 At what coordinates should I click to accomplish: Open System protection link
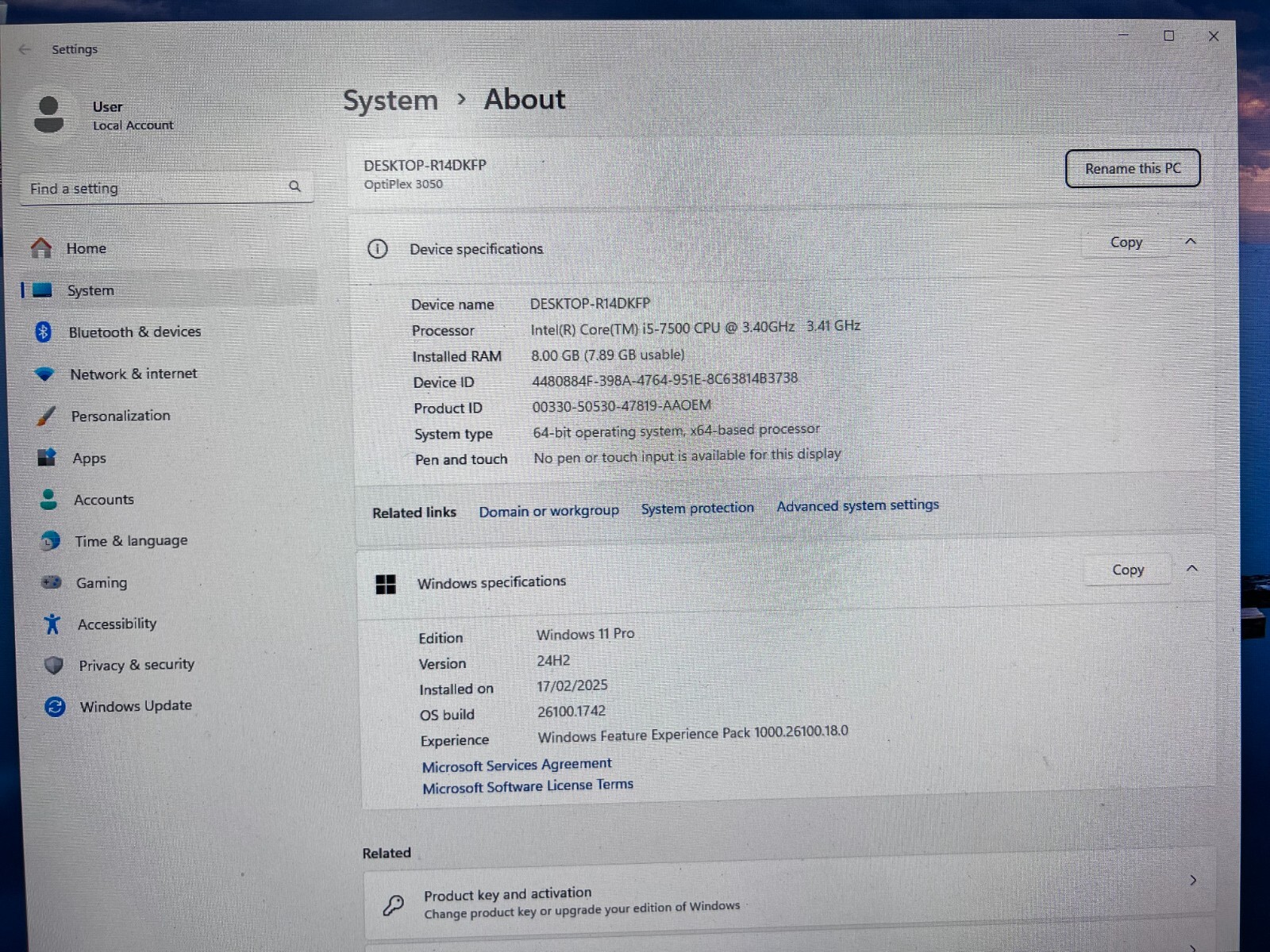click(x=698, y=508)
